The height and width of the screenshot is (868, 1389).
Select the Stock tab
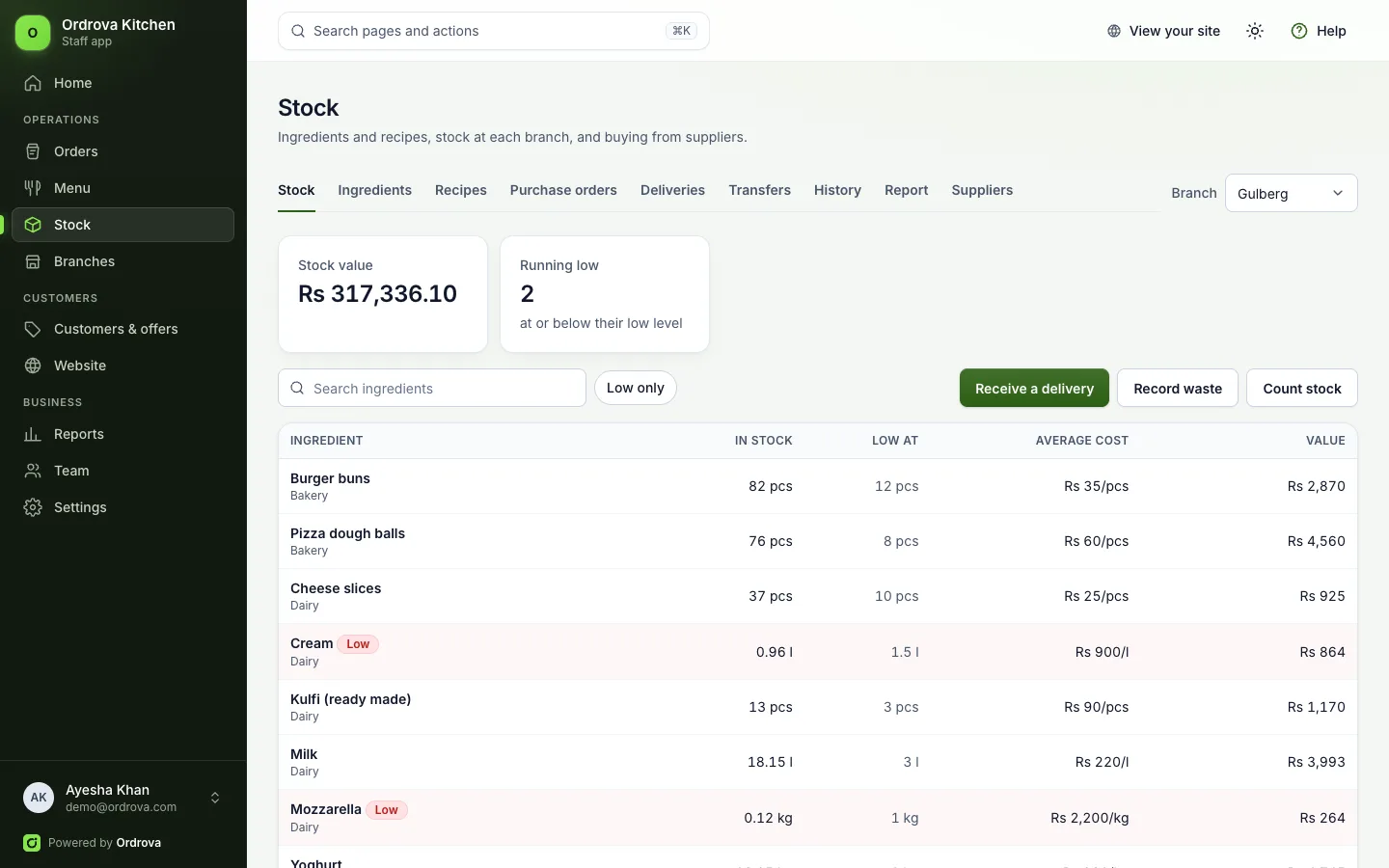296,190
